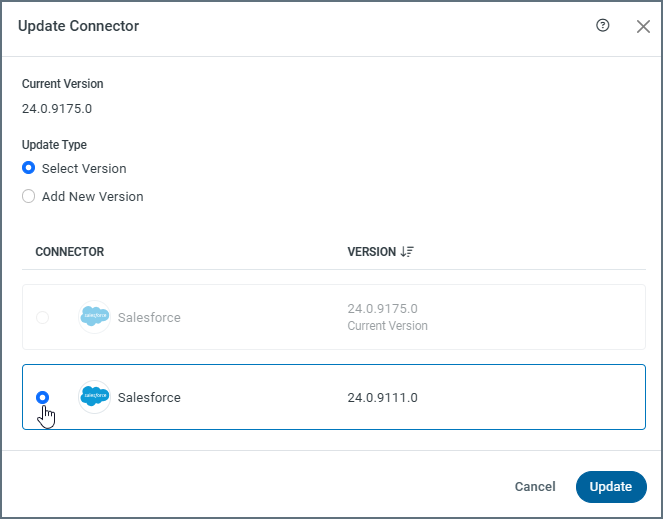
Task: Click disabled radio for current version 24.0.9175.0
Action: click(x=42, y=317)
